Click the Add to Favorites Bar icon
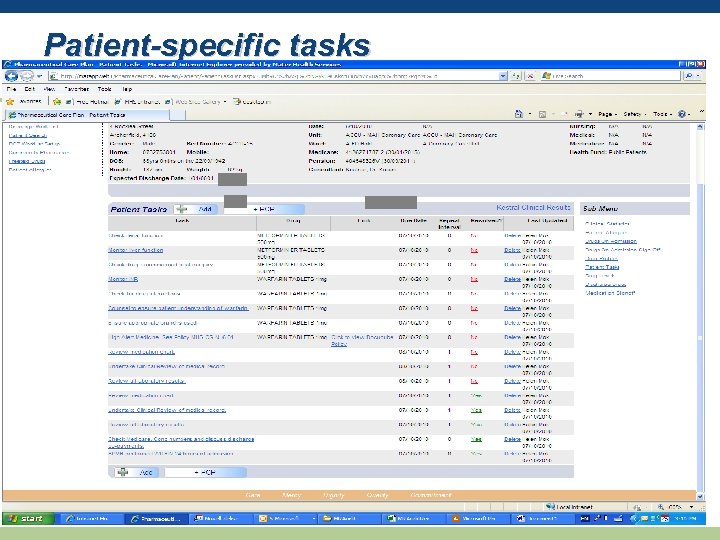The width and height of the screenshot is (720, 540). (57, 101)
